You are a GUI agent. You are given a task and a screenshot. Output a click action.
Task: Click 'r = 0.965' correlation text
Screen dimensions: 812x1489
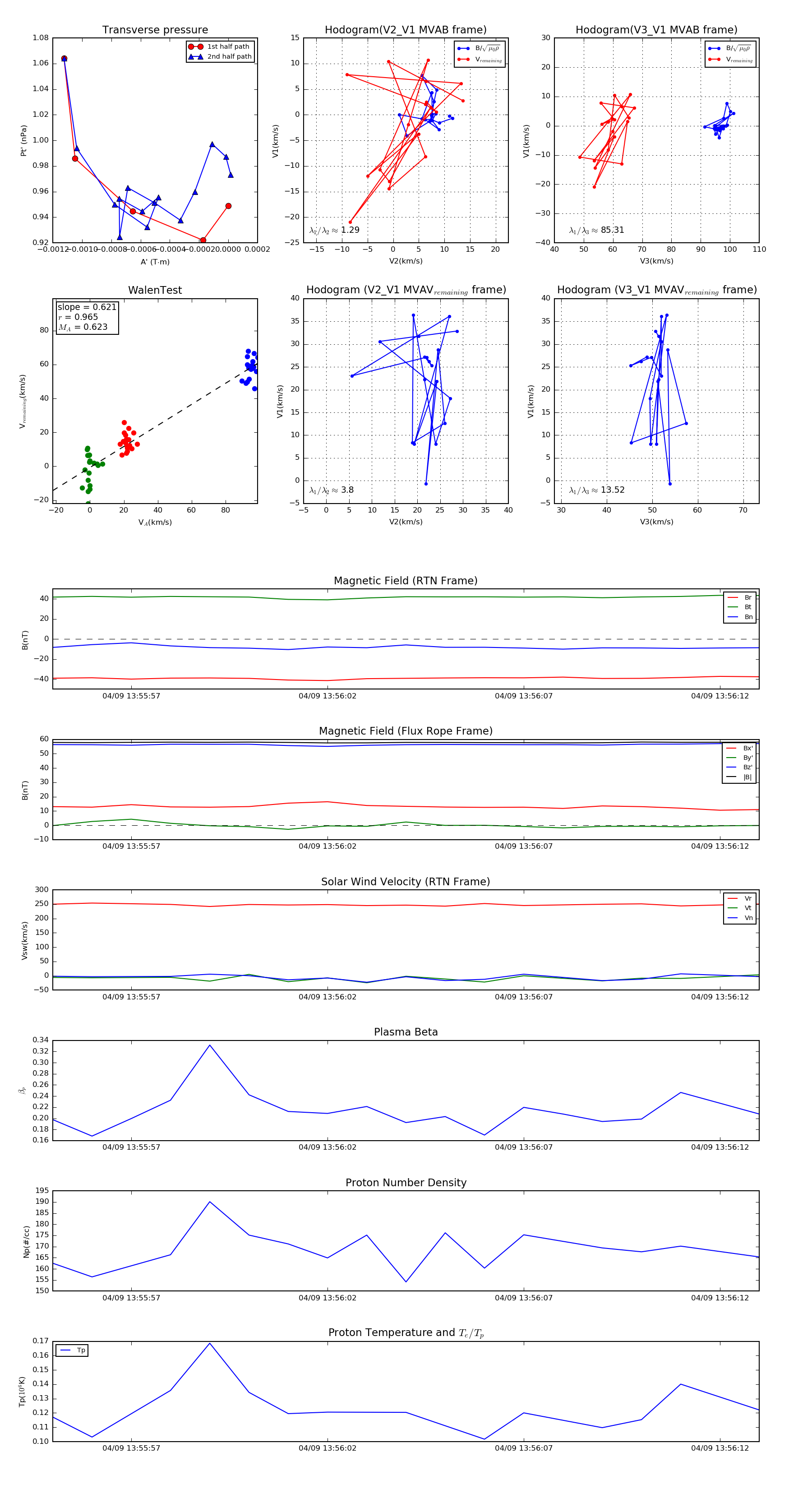point(78,317)
